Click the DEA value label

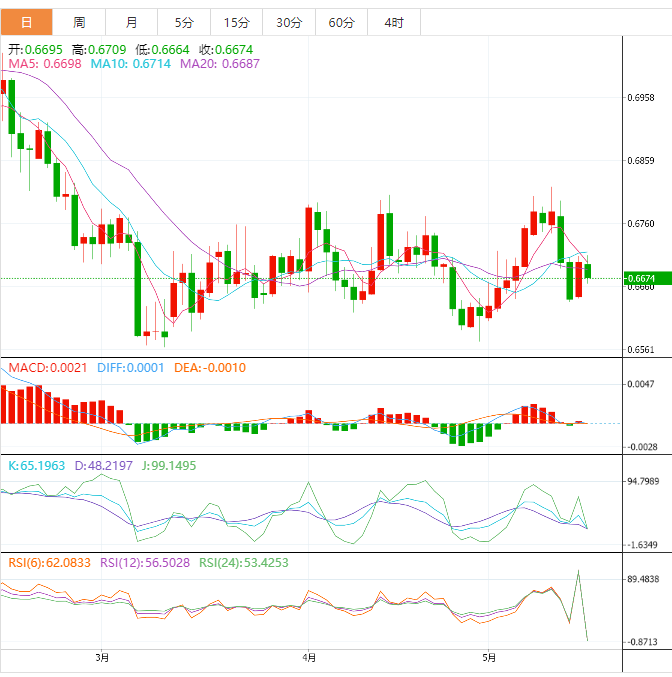[210, 368]
